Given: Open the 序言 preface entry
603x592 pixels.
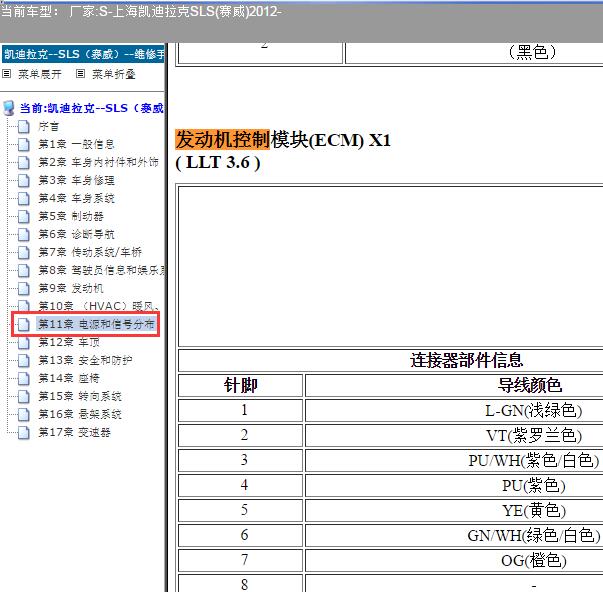Looking at the screenshot, I should point(48,127).
